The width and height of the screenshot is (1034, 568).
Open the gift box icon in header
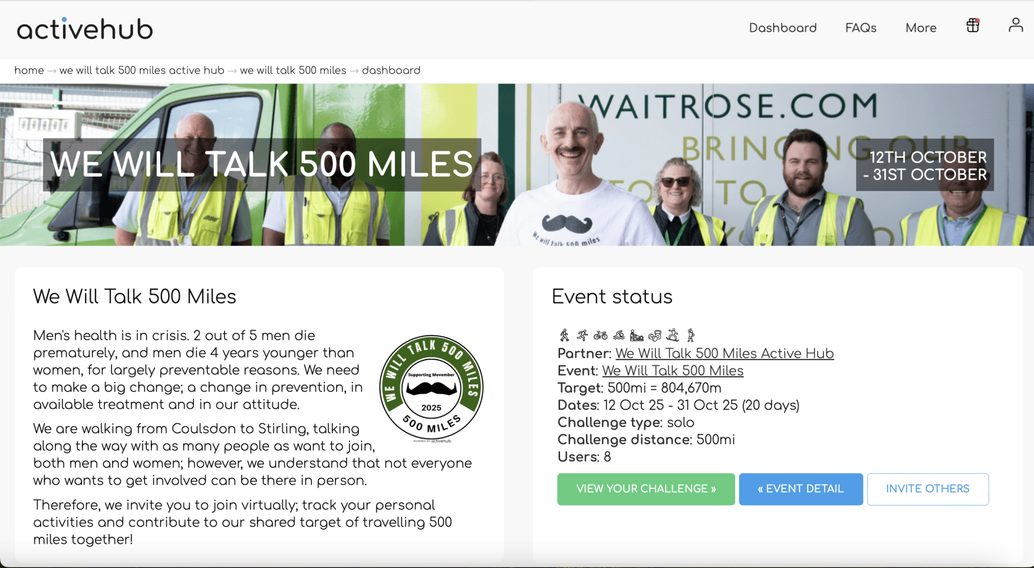(x=973, y=26)
